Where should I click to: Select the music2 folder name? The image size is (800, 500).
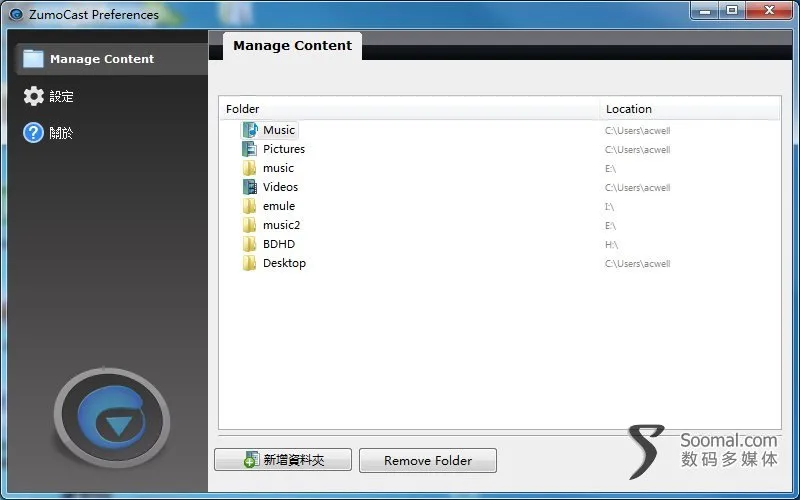(x=281, y=225)
